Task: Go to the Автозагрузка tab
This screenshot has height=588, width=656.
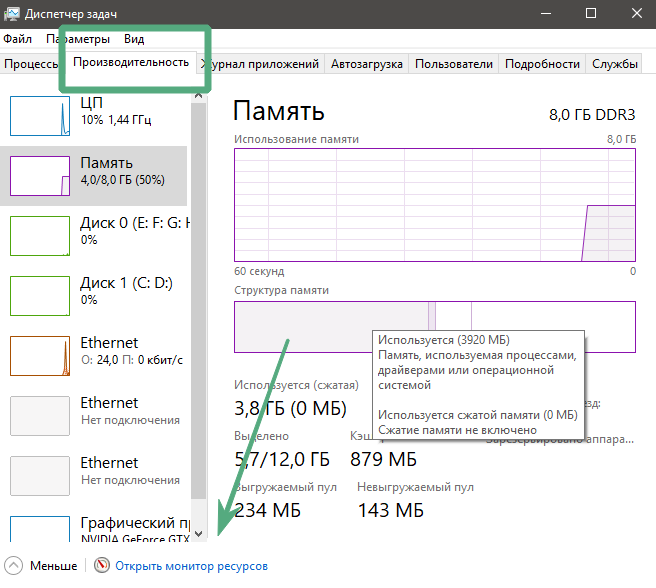Action: pos(367,64)
